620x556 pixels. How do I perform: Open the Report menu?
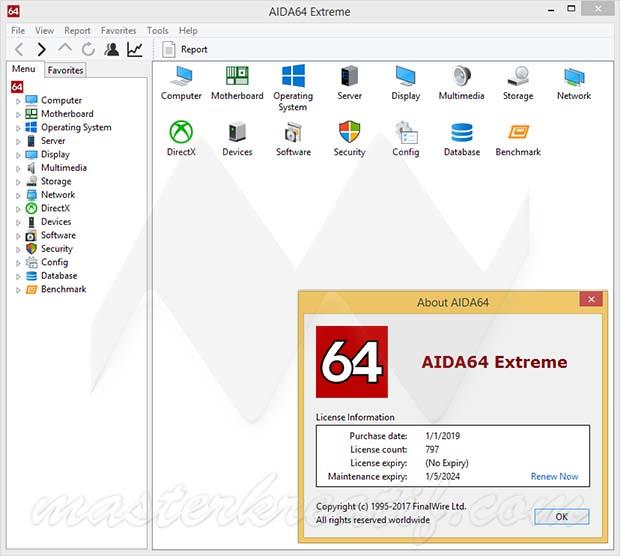(x=77, y=30)
